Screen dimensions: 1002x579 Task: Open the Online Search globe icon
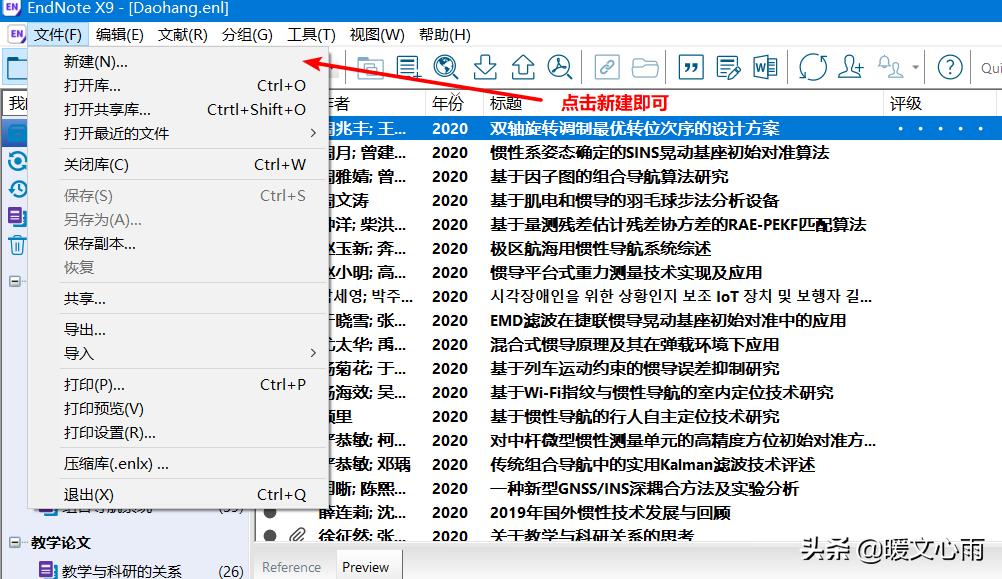[444, 67]
